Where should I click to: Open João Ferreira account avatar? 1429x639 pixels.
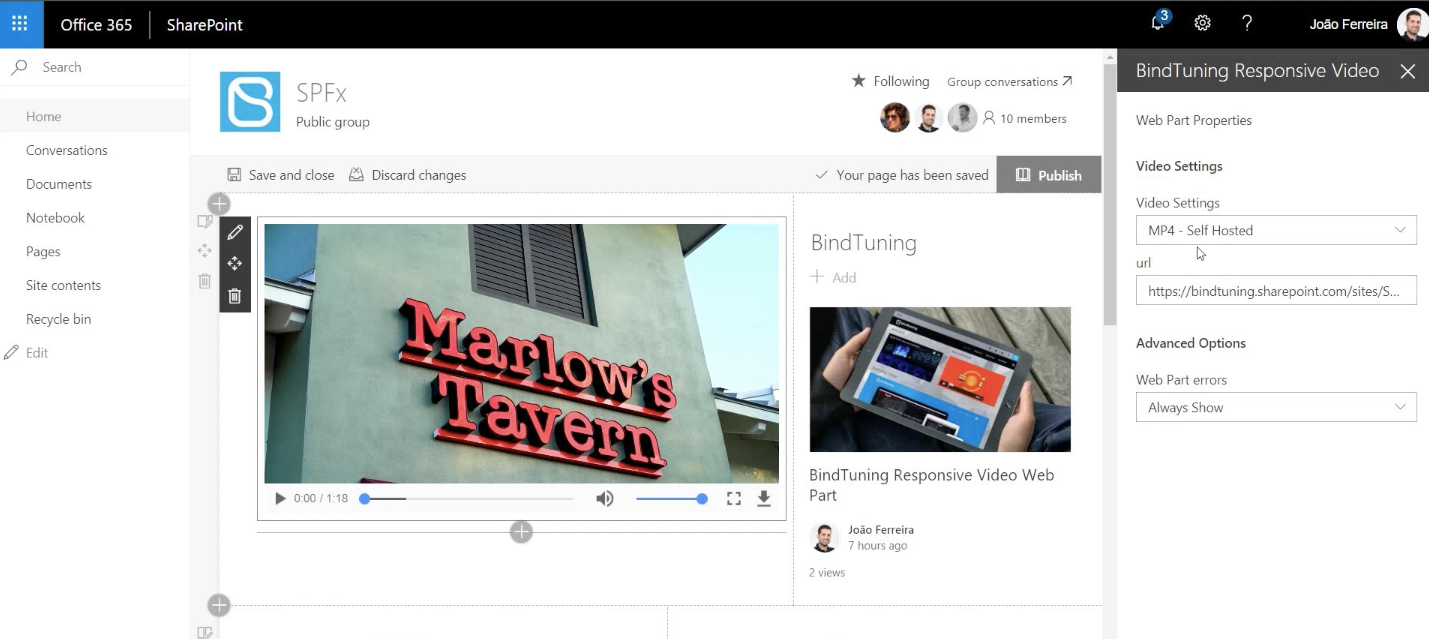point(1412,24)
